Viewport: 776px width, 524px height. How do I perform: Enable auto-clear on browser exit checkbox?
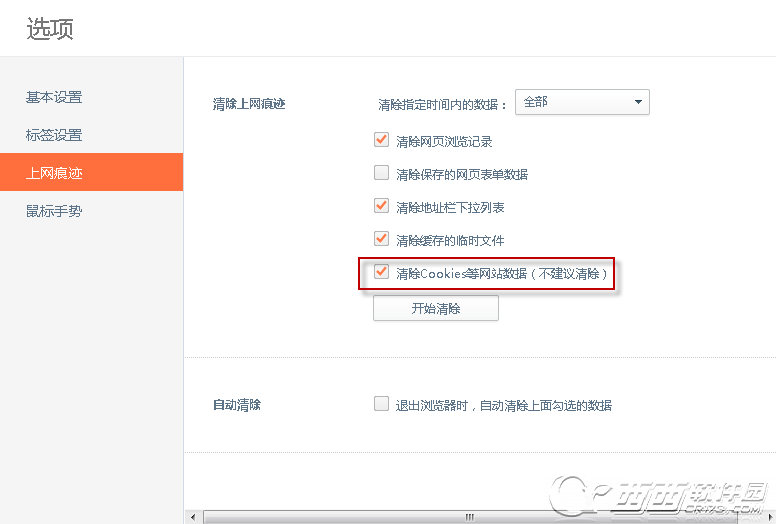pos(381,404)
